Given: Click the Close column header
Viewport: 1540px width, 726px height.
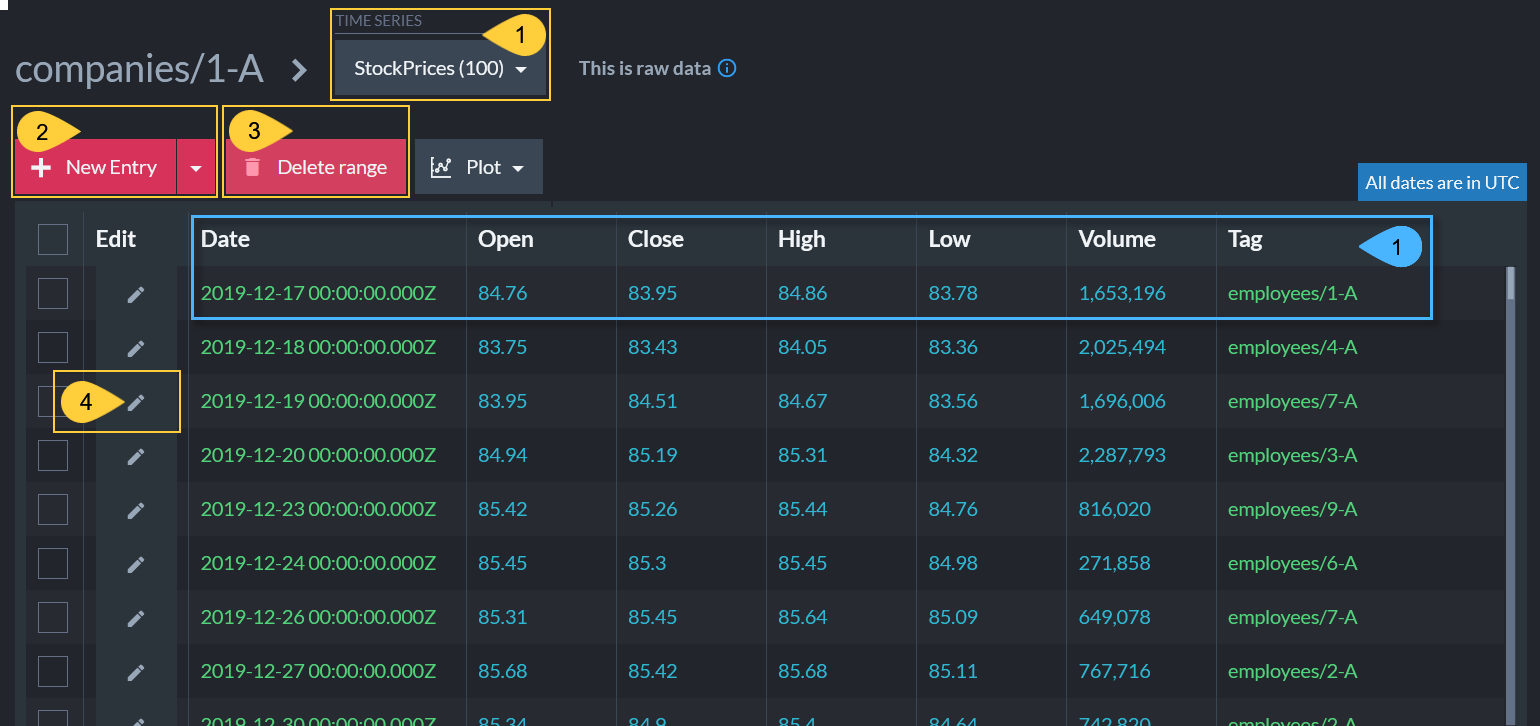Looking at the screenshot, I should (x=656, y=239).
